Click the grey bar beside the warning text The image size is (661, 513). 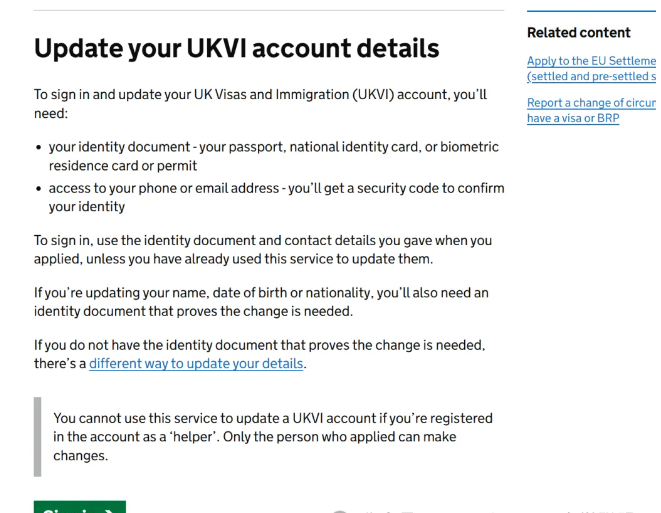coord(38,437)
